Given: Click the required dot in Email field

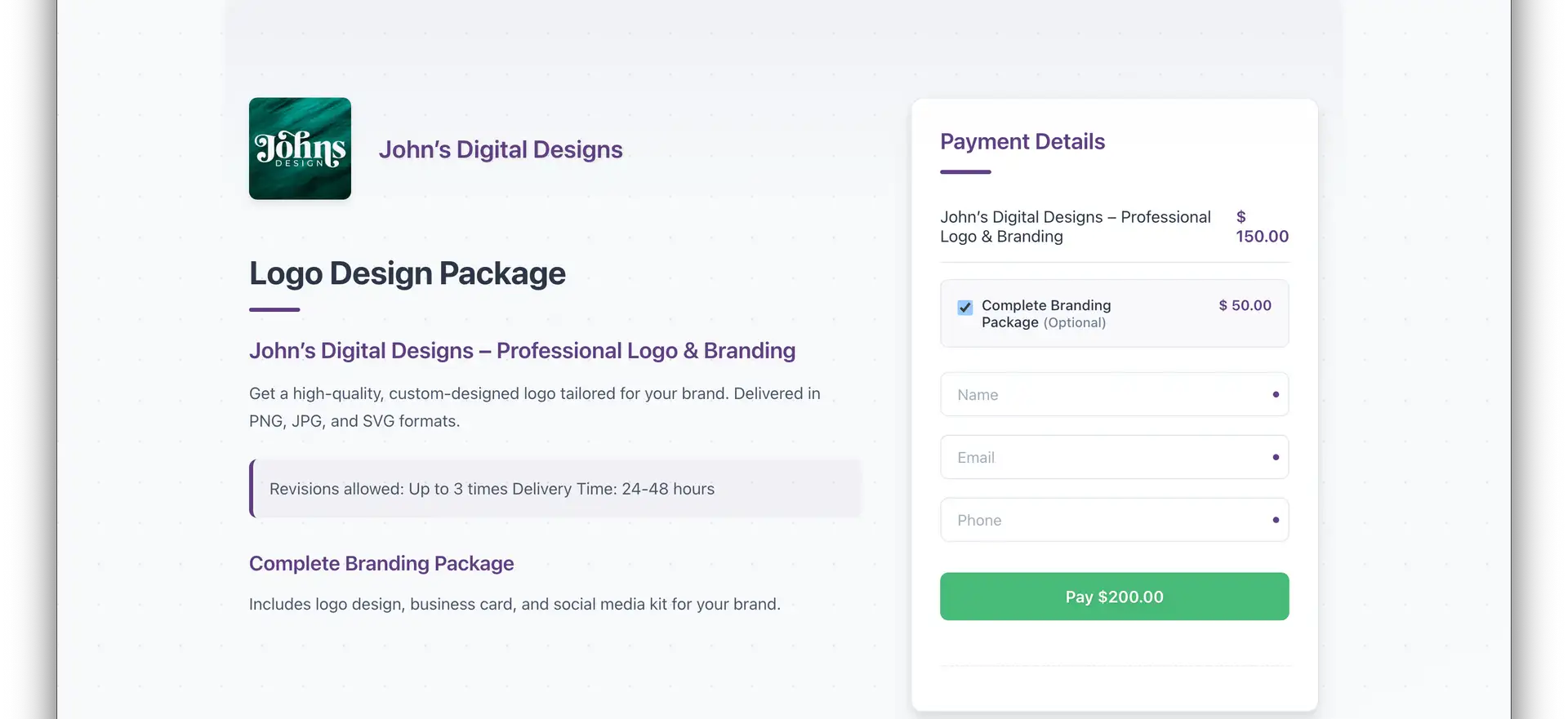Looking at the screenshot, I should coord(1276,458).
